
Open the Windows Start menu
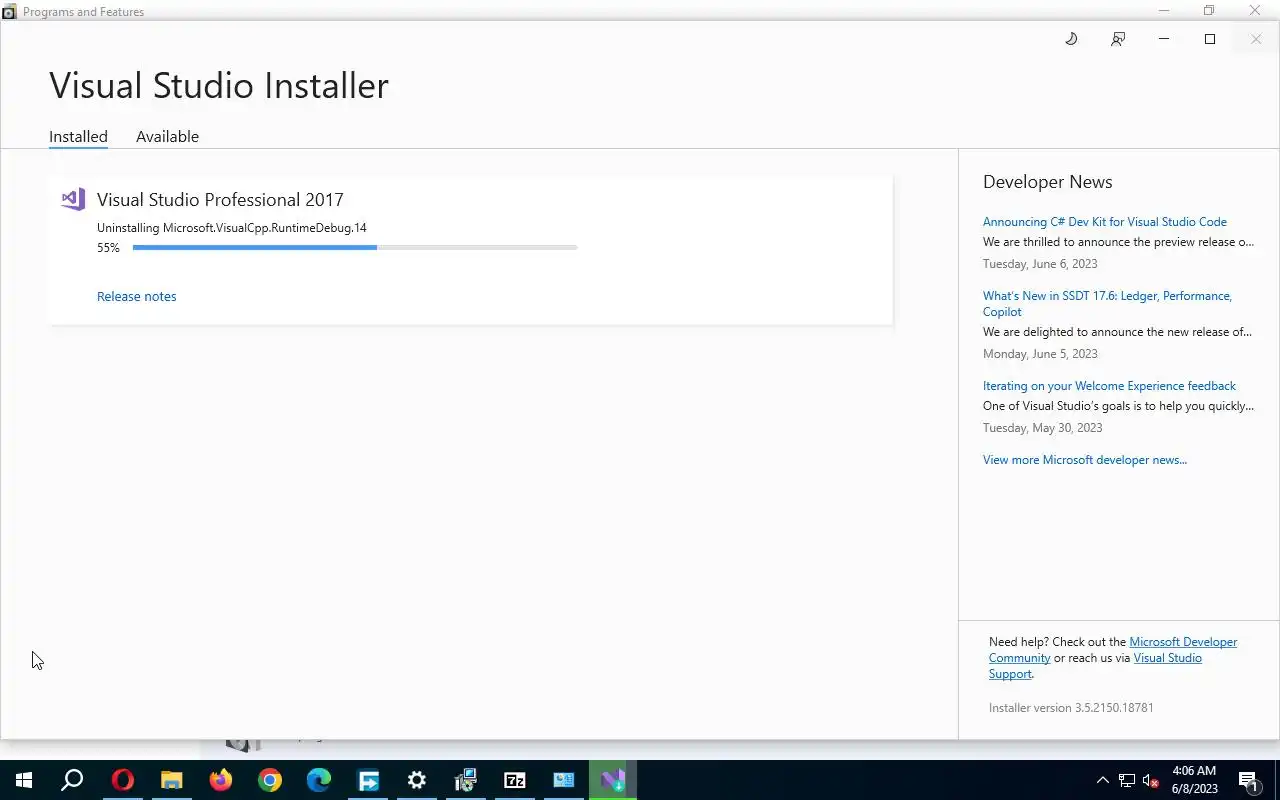click(x=24, y=780)
